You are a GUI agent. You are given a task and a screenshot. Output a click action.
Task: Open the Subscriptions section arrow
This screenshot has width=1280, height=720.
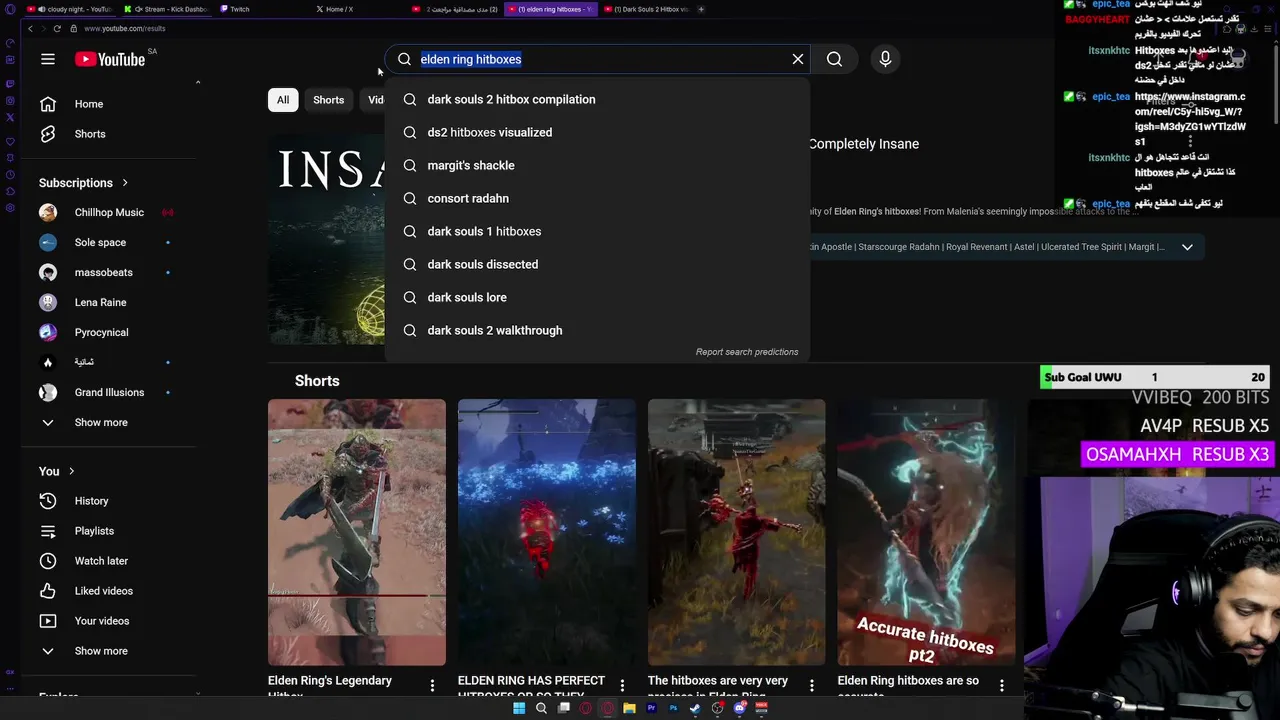point(125,183)
